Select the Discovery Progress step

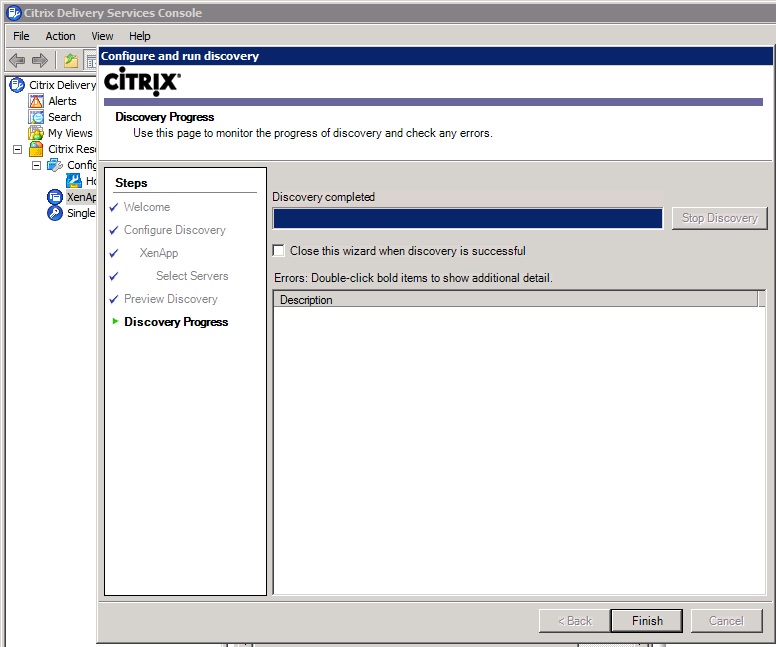click(176, 322)
